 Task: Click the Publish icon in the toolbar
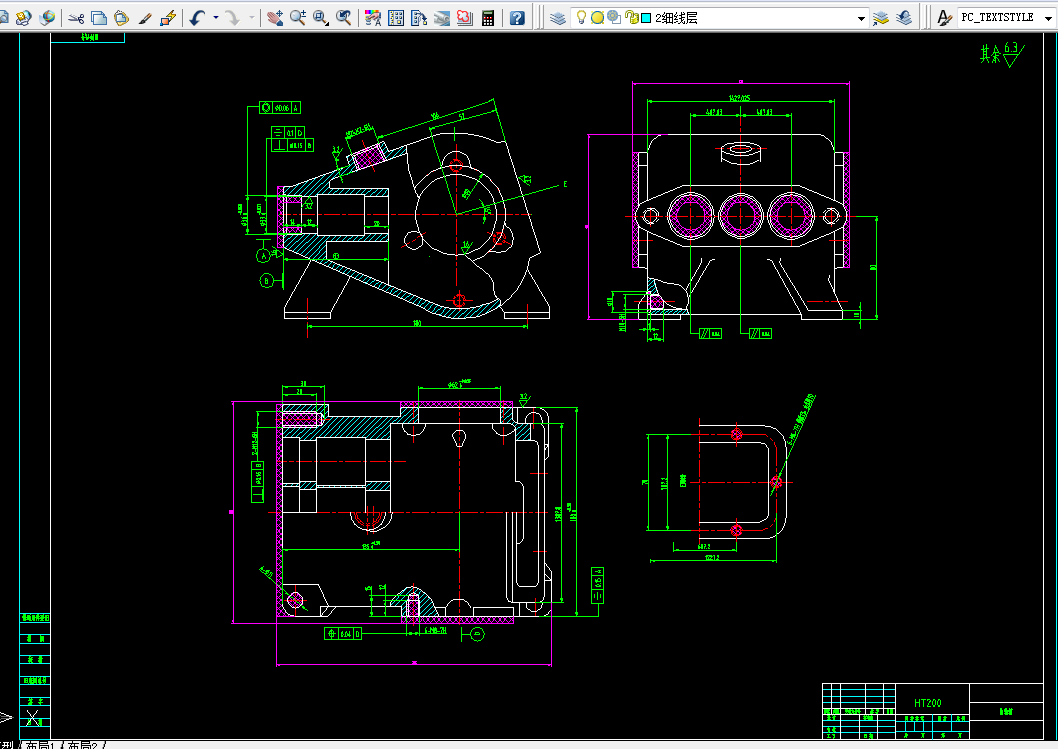tap(24, 18)
